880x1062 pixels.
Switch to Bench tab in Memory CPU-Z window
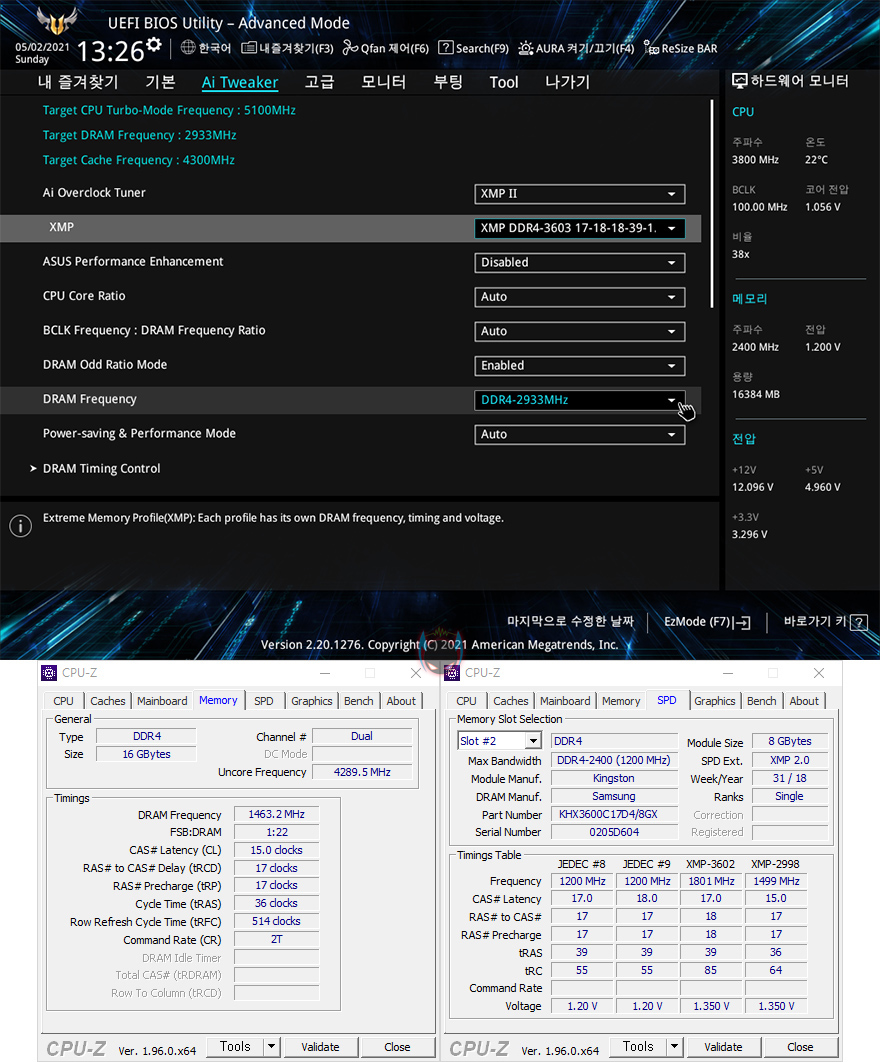(358, 701)
